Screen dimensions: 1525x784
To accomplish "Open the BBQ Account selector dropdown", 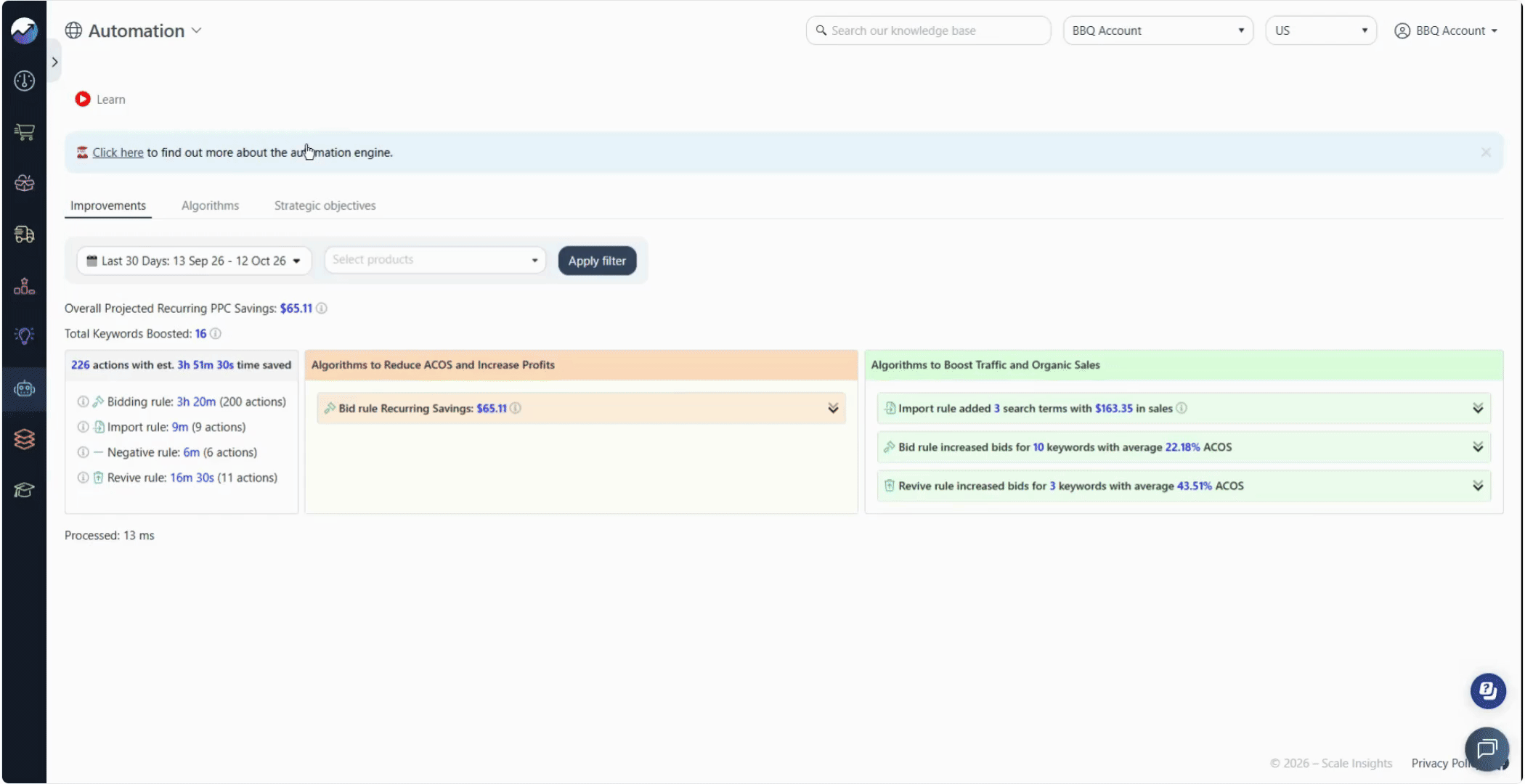I will 1158,30.
